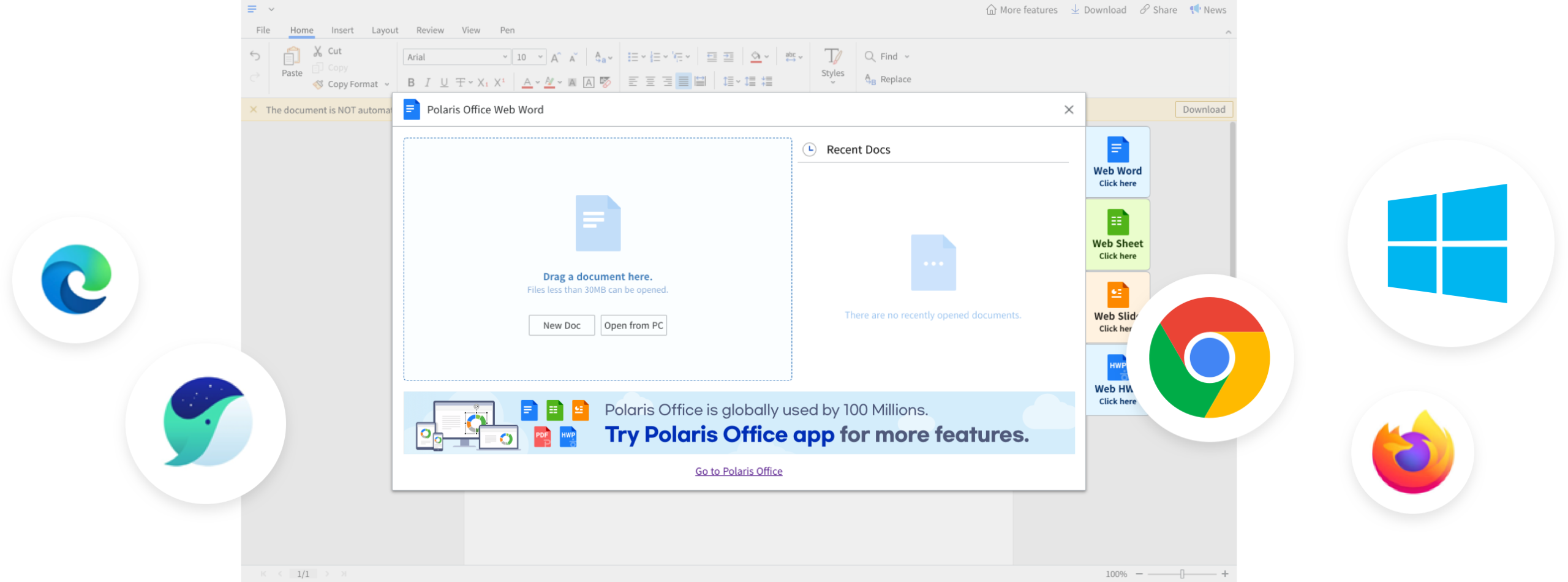
Task: Switch to the Review tab
Action: [x=430, y=30]
